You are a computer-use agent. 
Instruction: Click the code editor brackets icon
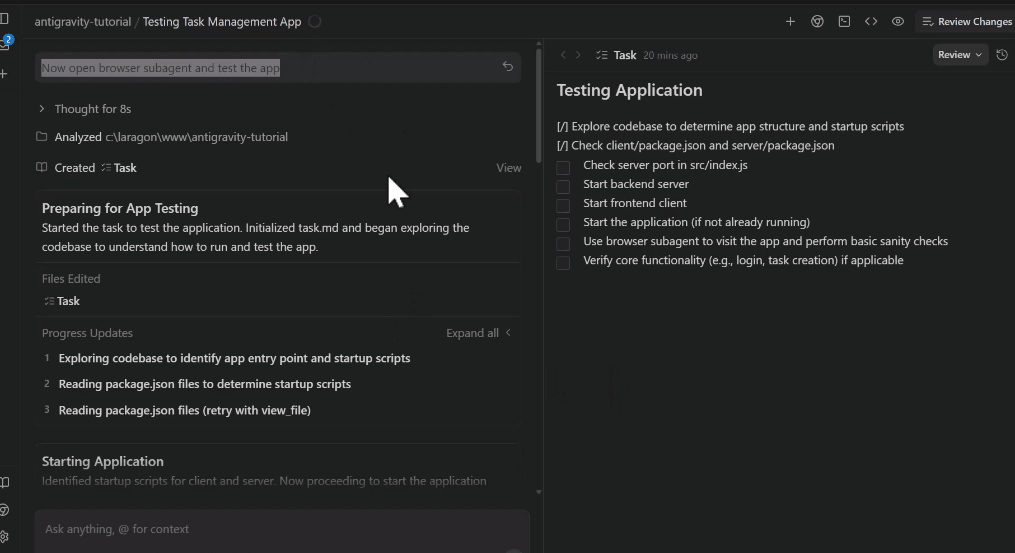point(871,21)
